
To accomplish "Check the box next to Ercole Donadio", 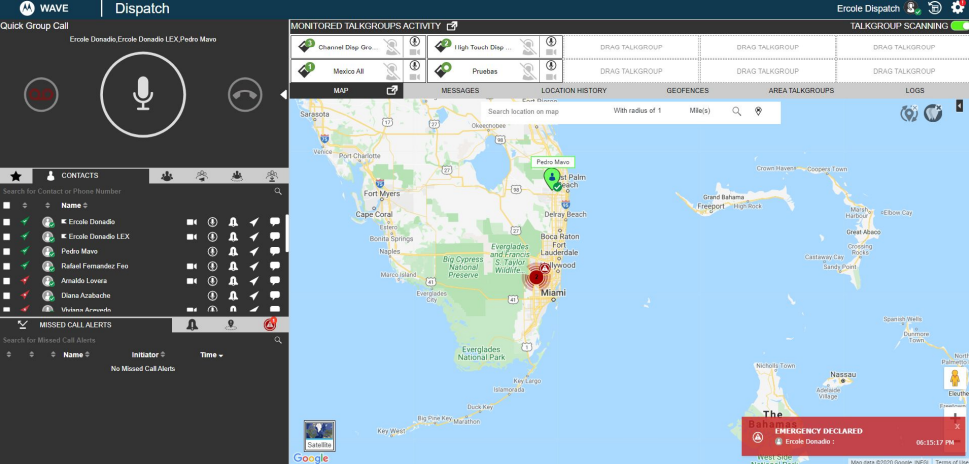I will (x=6, y=221).
